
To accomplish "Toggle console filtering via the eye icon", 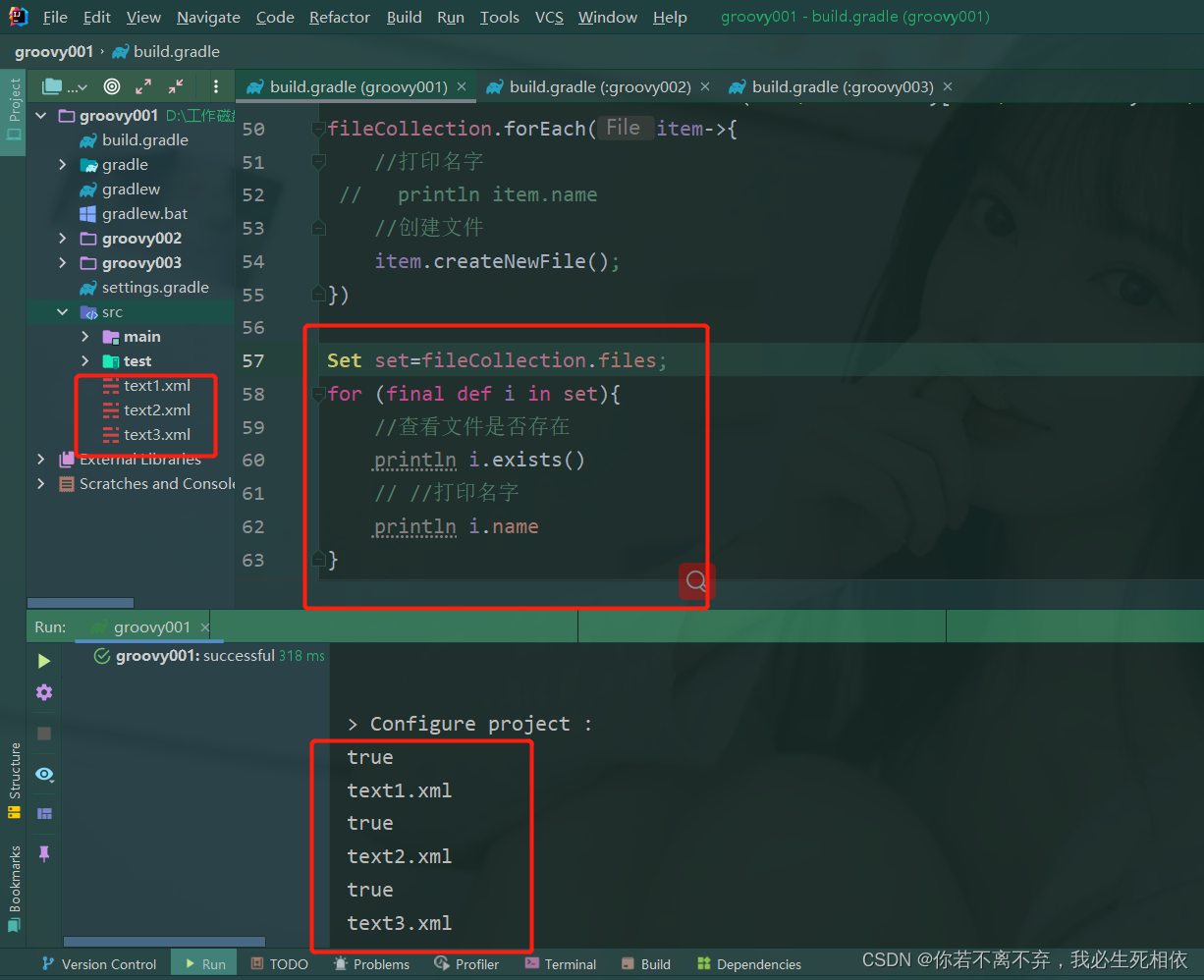I will [x=43, y=775].
